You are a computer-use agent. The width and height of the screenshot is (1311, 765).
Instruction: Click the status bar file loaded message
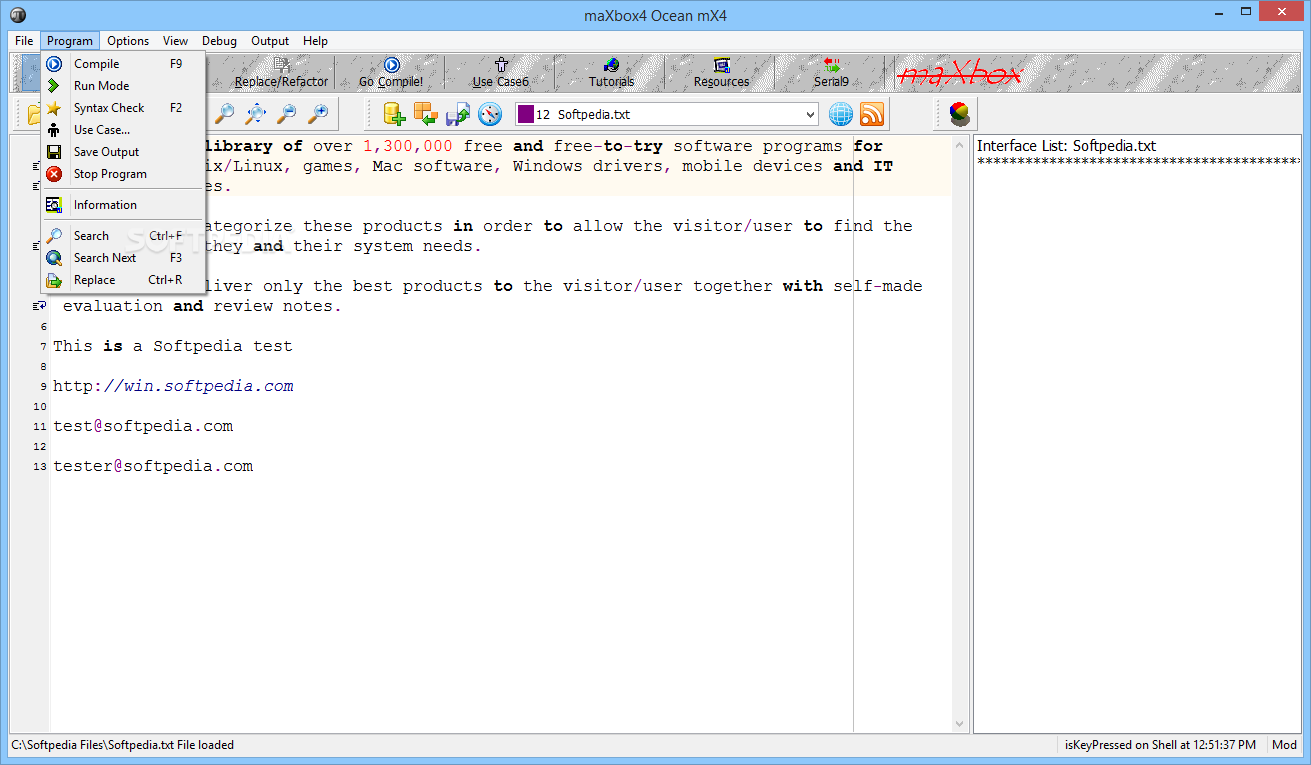coord(122,745)
